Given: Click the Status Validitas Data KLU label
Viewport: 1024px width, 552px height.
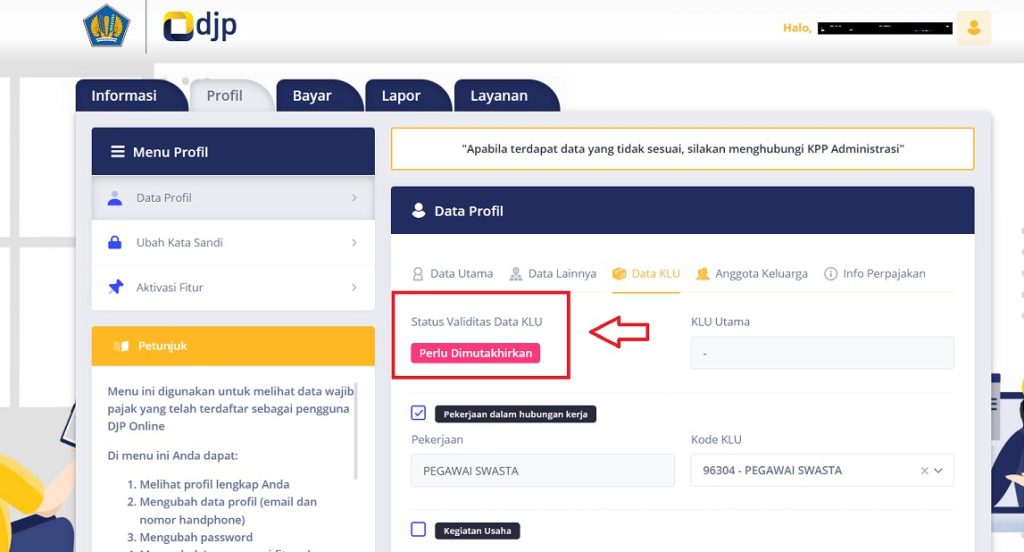Looking at the screenshot, I should pos(477,321).
